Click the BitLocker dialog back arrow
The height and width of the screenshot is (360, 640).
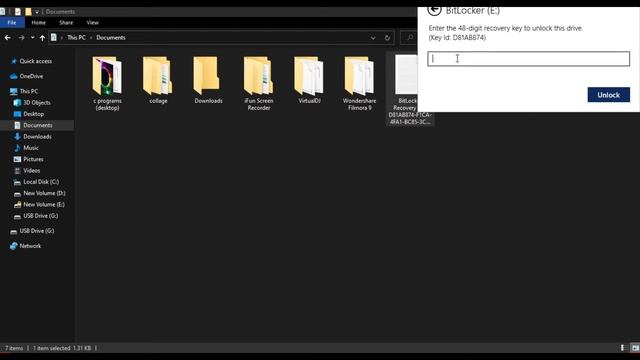tap(434, 10)
